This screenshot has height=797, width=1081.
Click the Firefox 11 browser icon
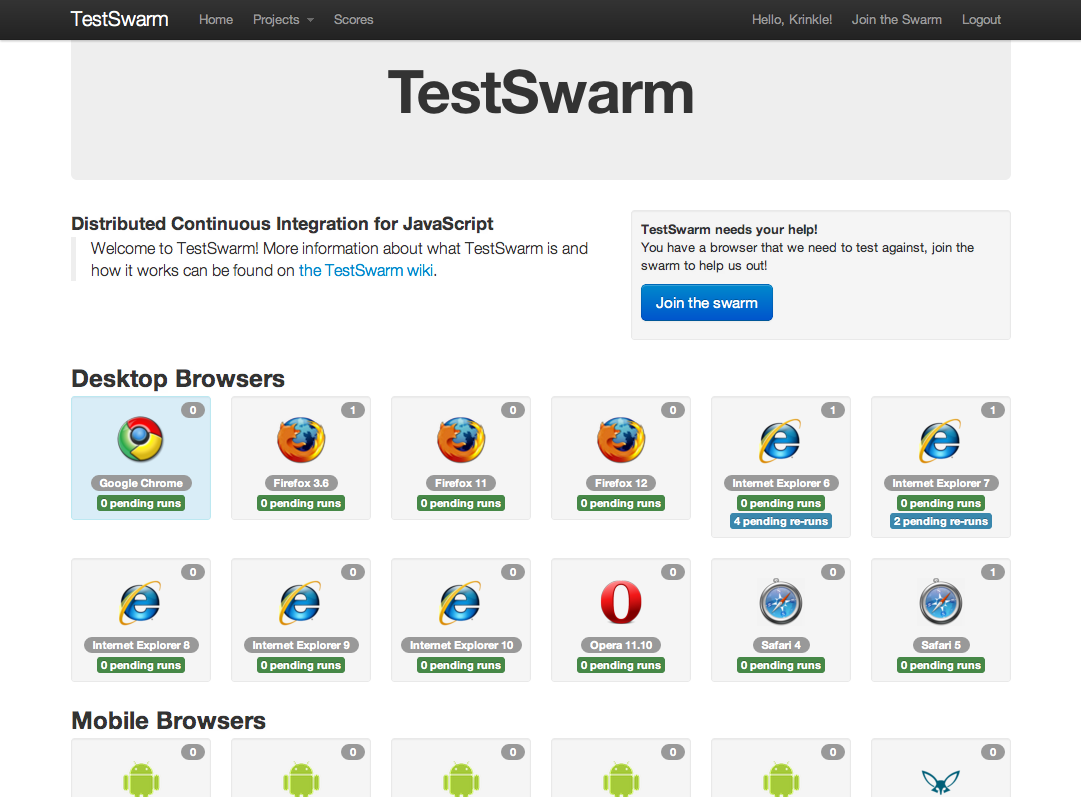tap(461, 439)
